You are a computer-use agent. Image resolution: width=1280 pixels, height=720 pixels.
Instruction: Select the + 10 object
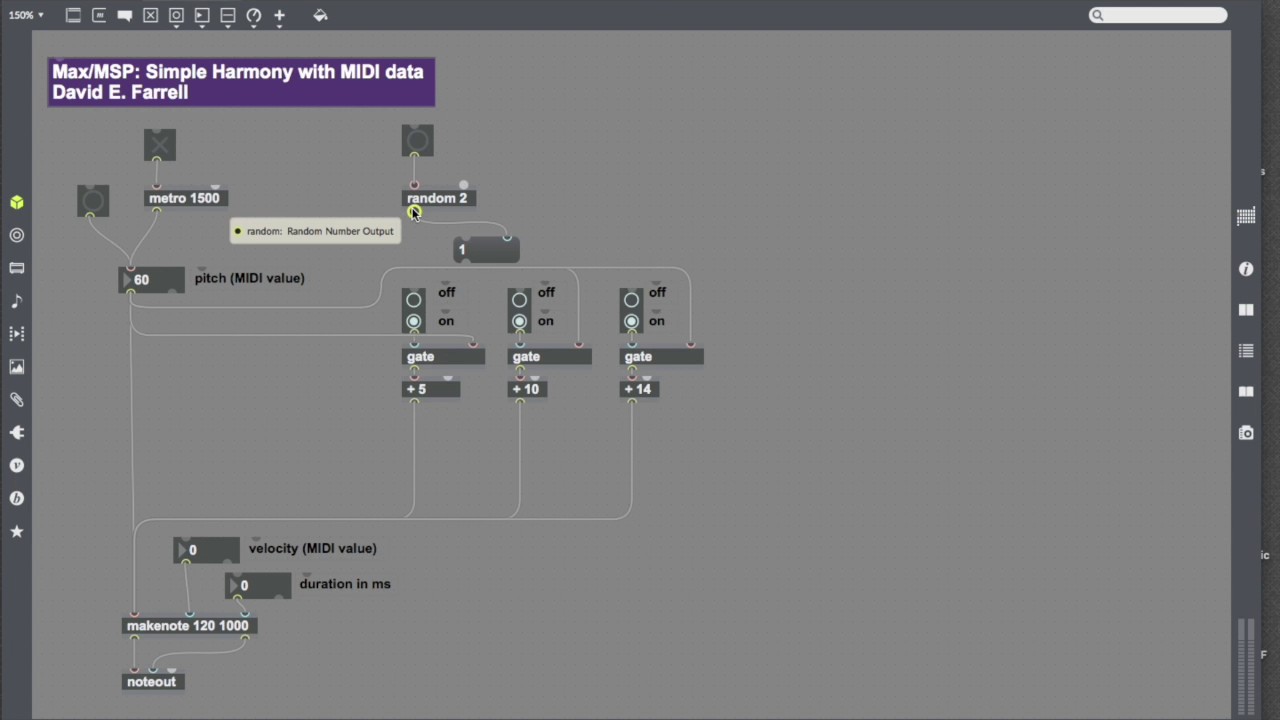coord(527,389)
